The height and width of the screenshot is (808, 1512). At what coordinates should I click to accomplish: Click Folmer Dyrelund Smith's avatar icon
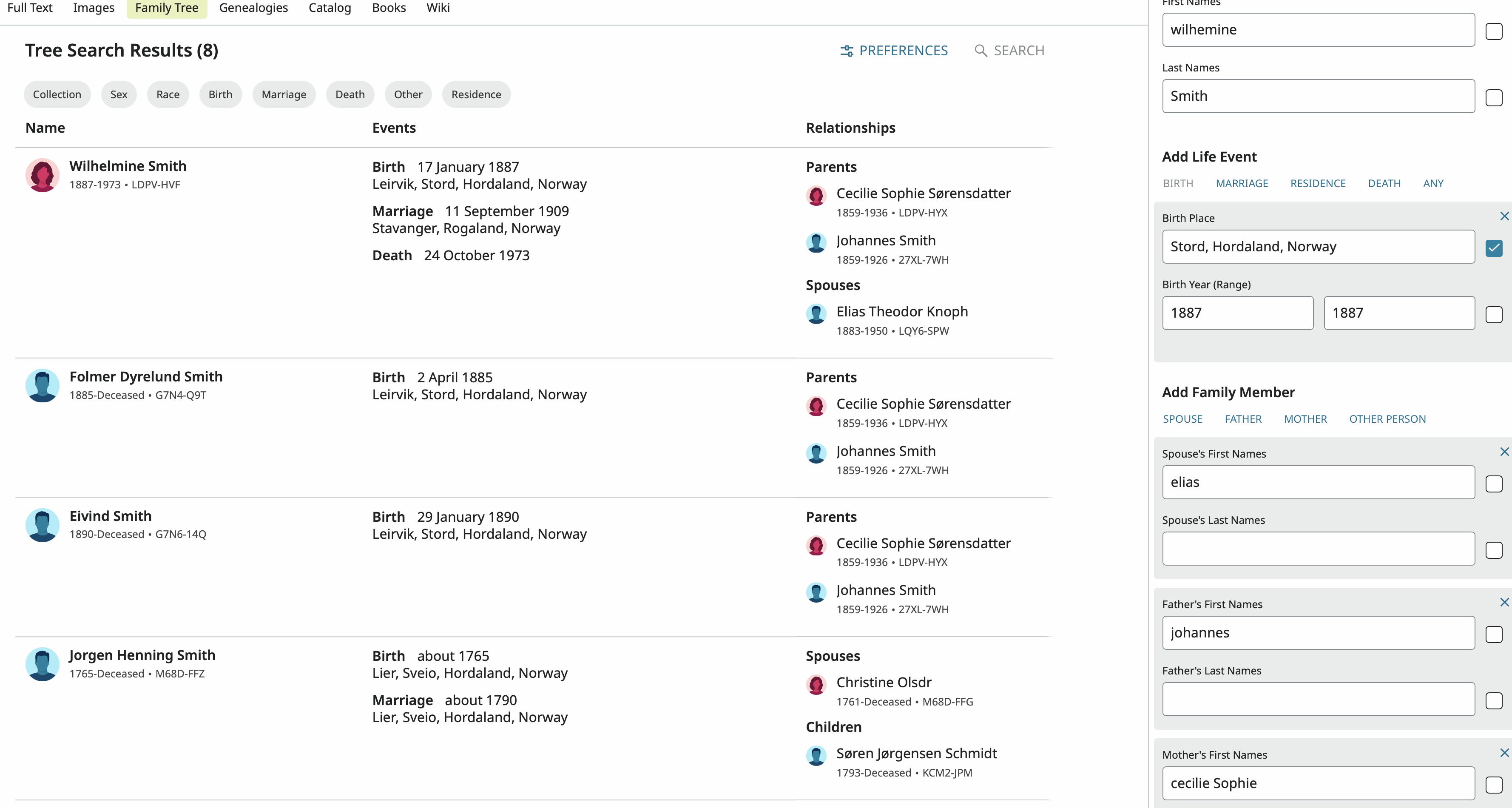(42, 385)
